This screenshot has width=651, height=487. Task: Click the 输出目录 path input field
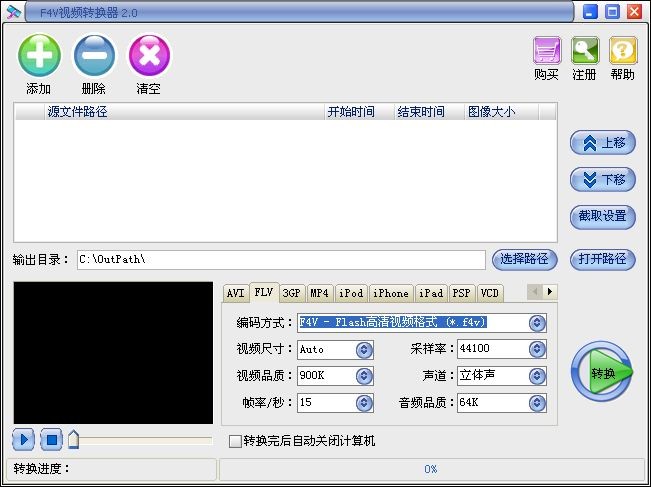tap(281, 260)
